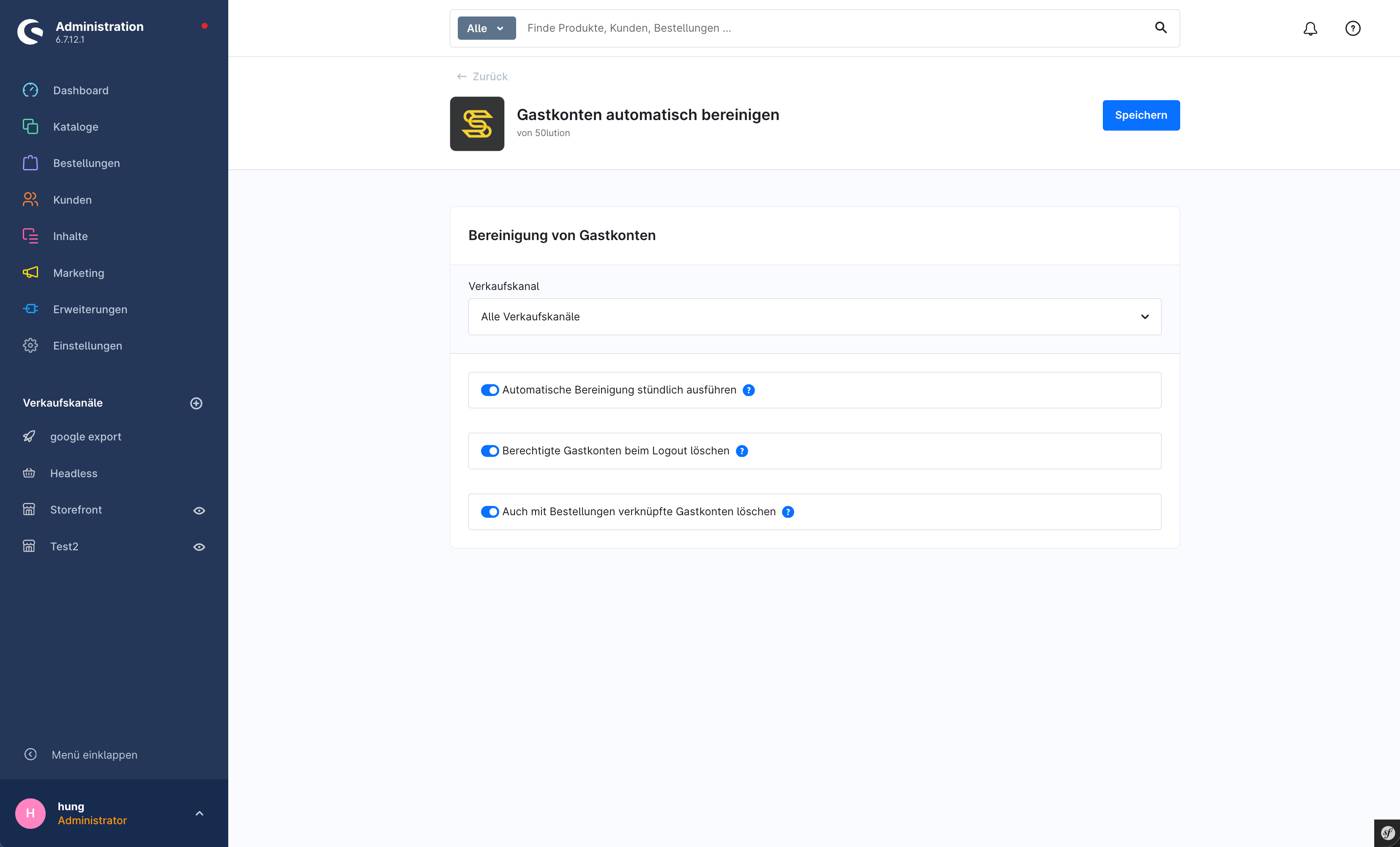Open Inhalte menu item
Viewport: 1400px width, 847px height.
click(71, 236)
